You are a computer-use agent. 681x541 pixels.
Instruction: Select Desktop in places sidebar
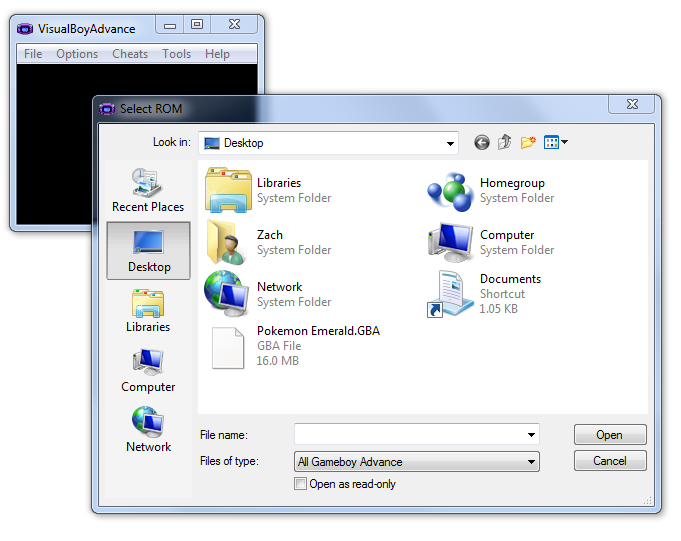149,251
